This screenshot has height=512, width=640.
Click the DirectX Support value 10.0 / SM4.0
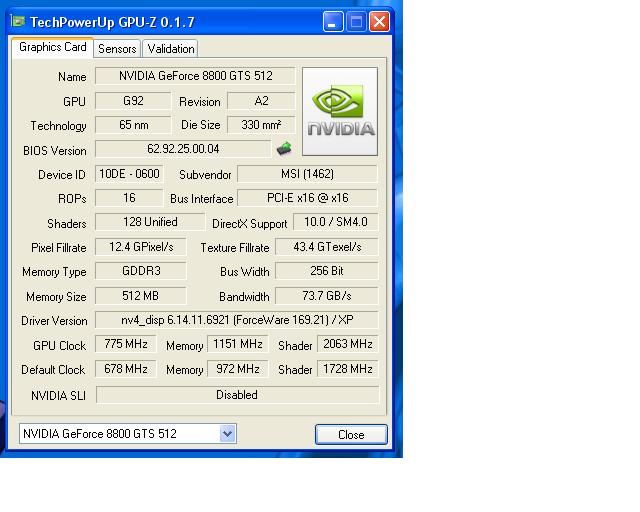[x=336, y=222]
